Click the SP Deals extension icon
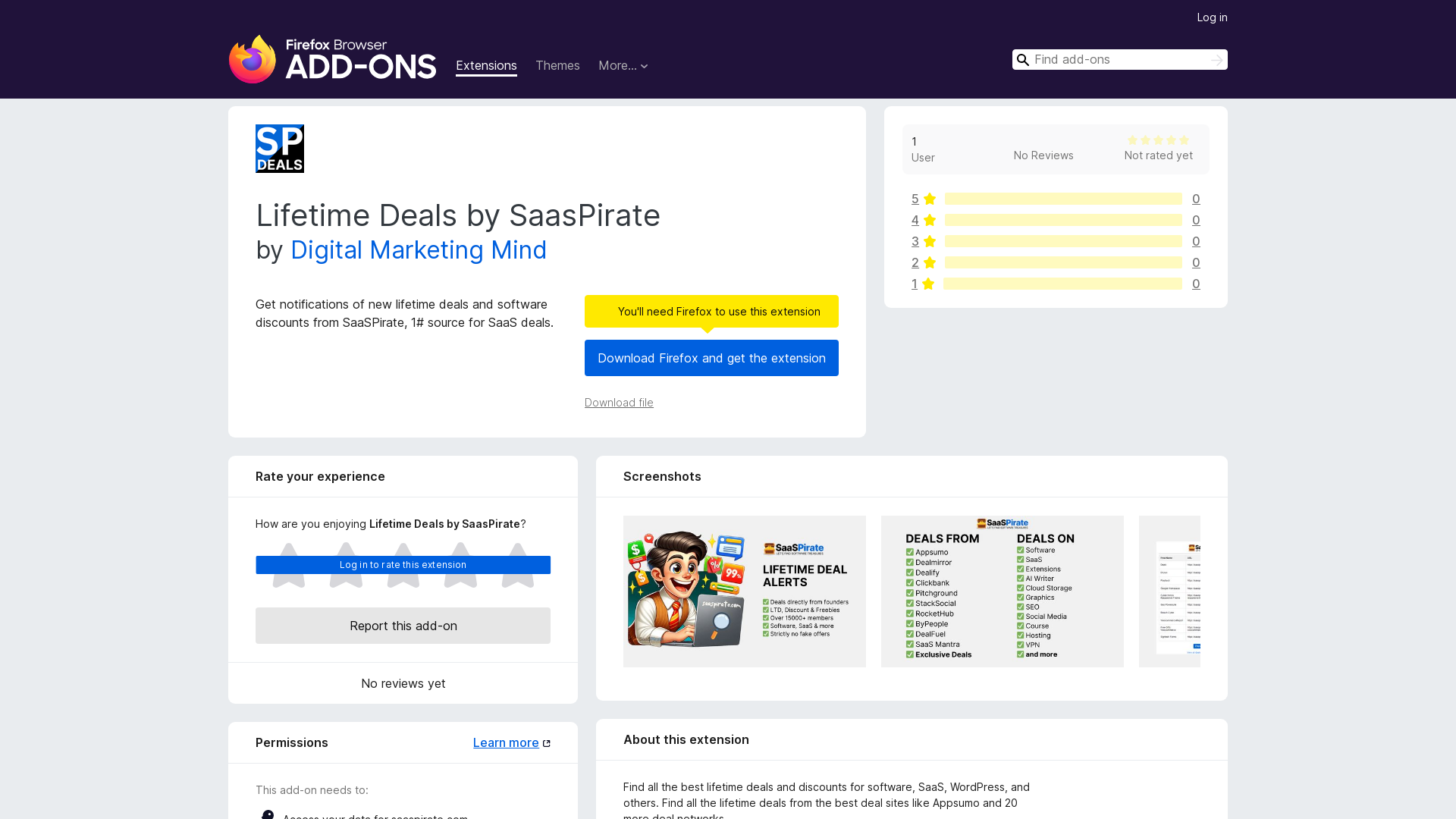The height and width of the screenshot is (819, 1456). pyautogui.click(x=280, y=149)
